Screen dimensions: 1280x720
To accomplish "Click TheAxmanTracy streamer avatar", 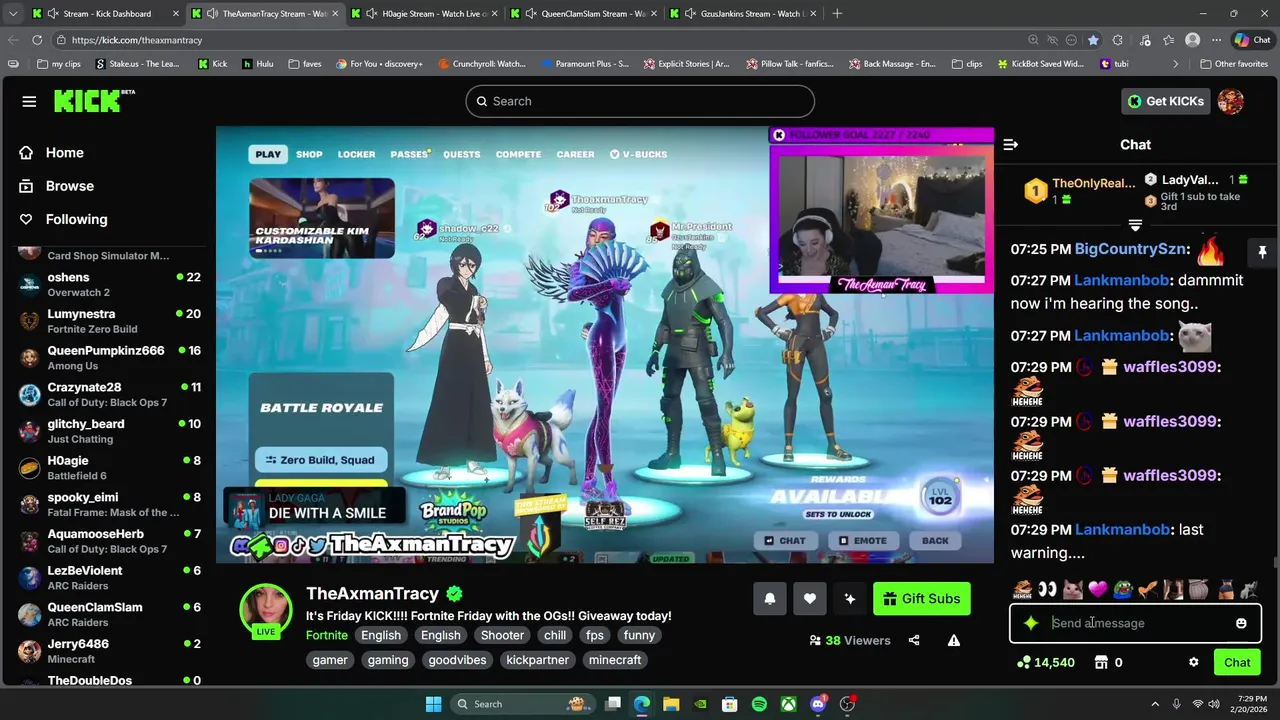I will [266, 610].
